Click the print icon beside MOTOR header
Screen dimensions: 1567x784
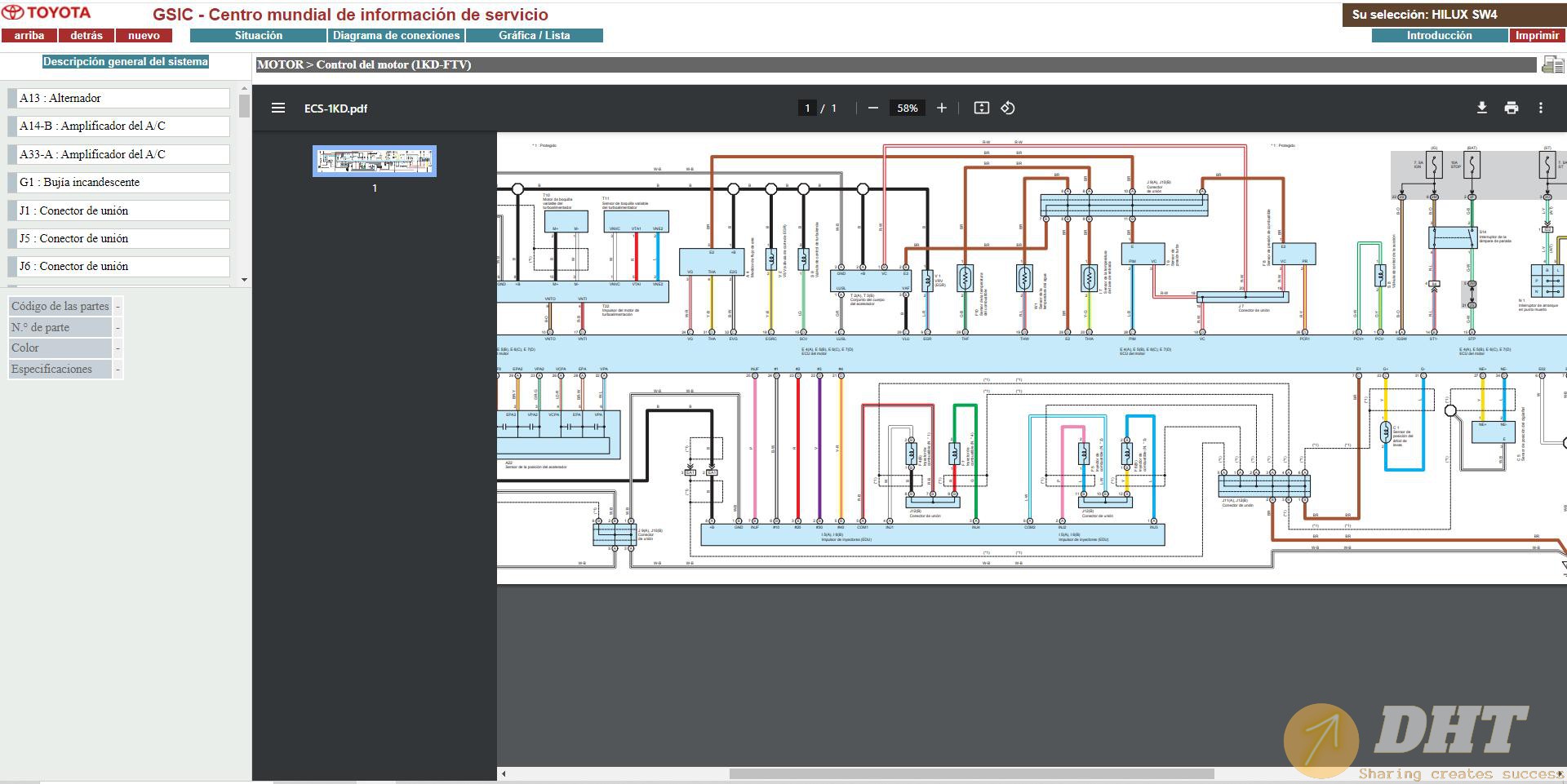click(x=1552, y=64)
